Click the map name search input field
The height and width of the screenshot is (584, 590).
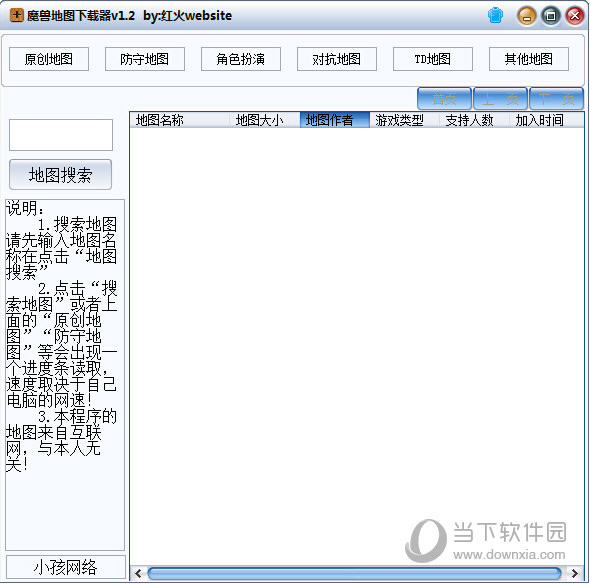61,135
